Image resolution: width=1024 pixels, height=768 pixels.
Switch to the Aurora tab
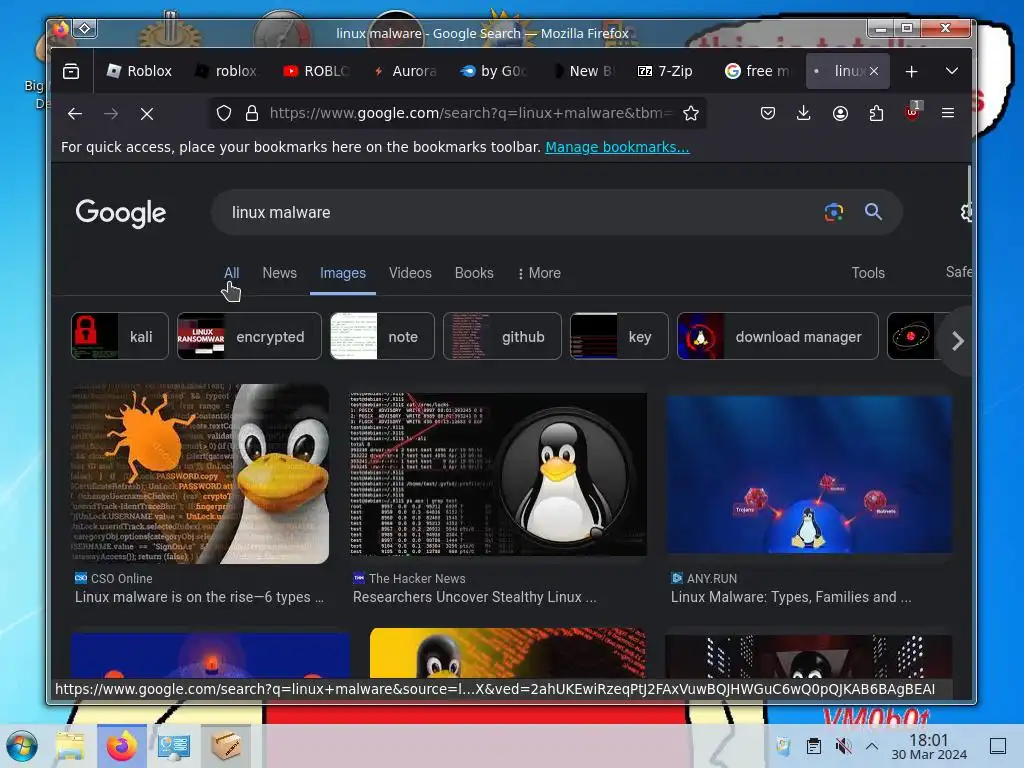coord(405,71)
